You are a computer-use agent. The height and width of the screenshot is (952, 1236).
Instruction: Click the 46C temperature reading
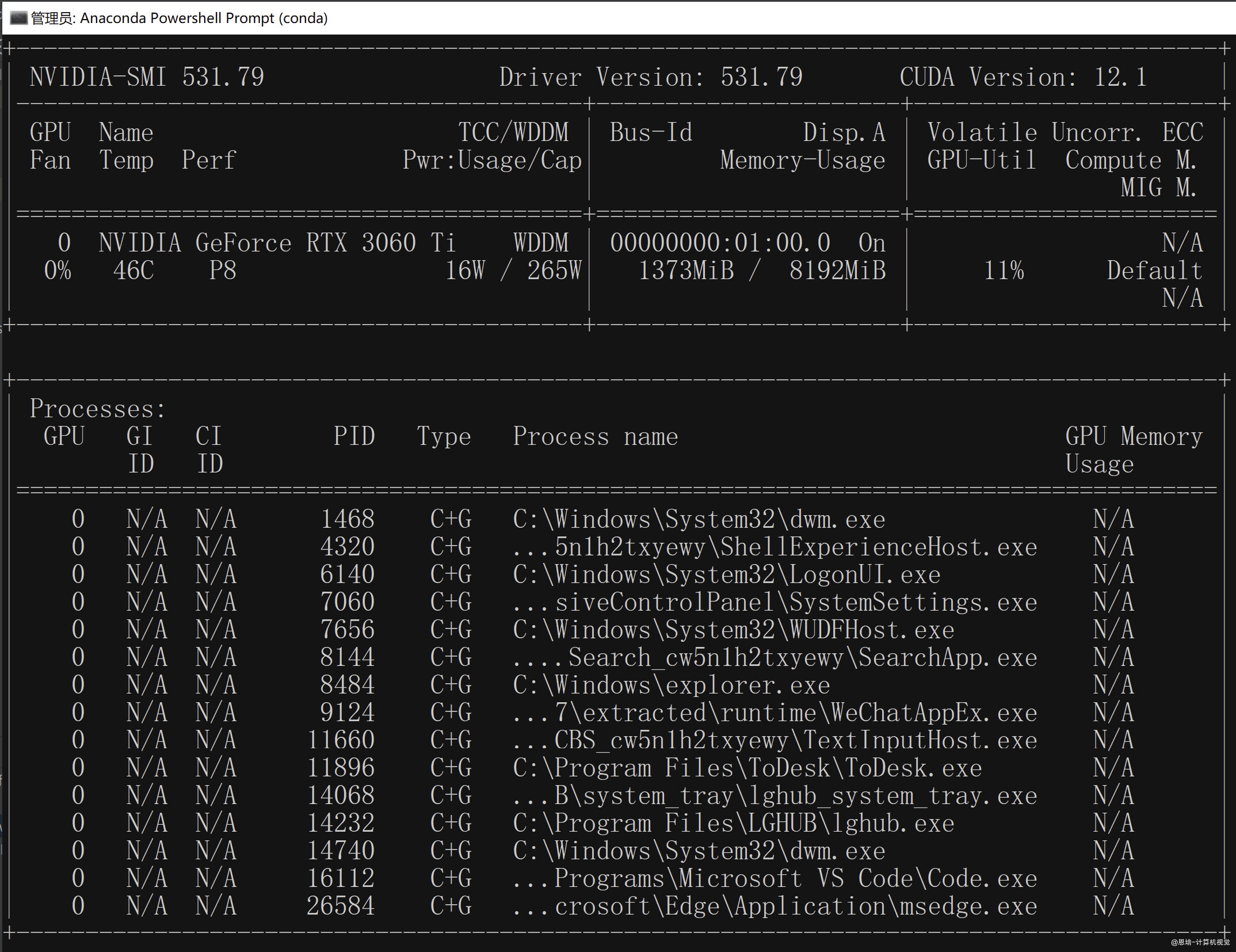(133, 271)
